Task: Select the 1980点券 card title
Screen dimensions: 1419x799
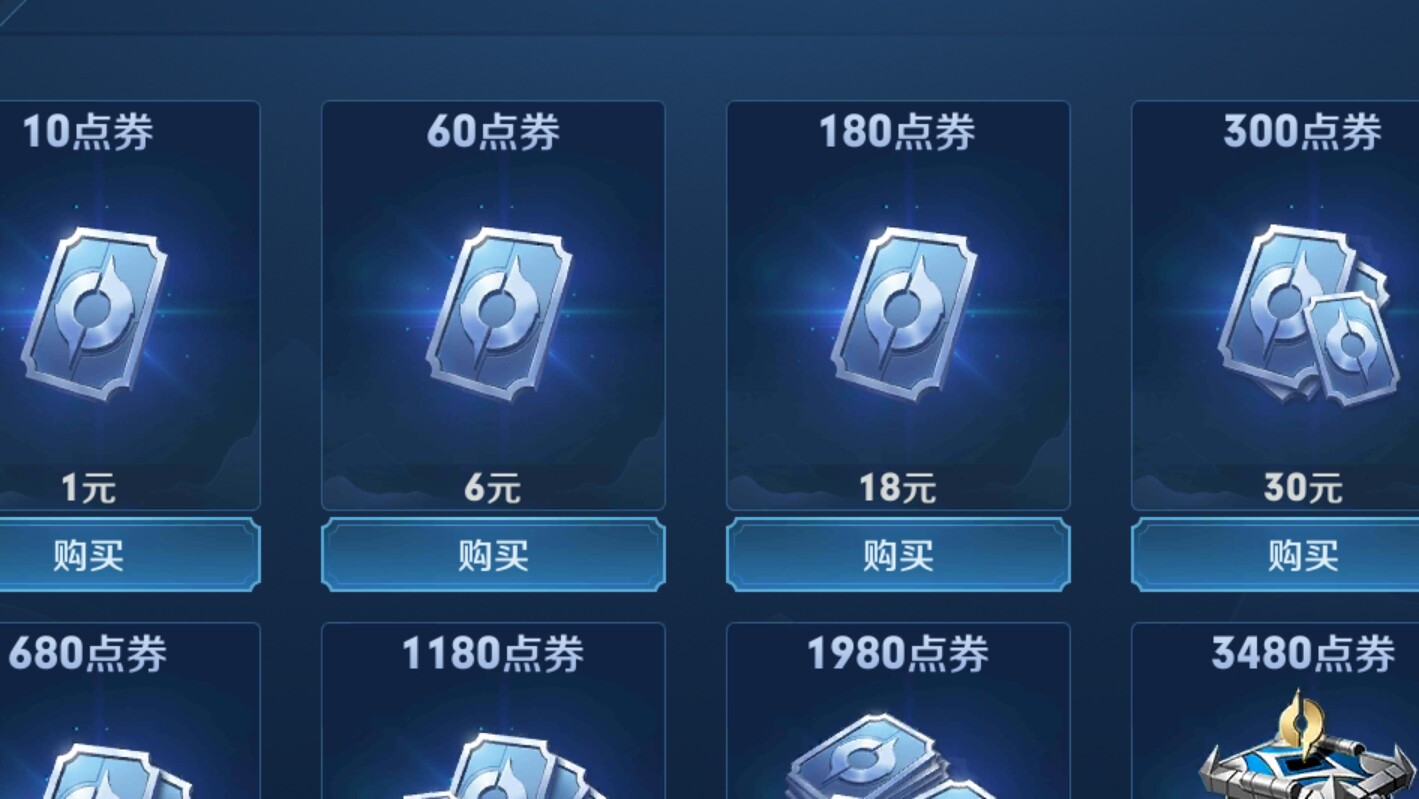Action: [x=897, y=654]
